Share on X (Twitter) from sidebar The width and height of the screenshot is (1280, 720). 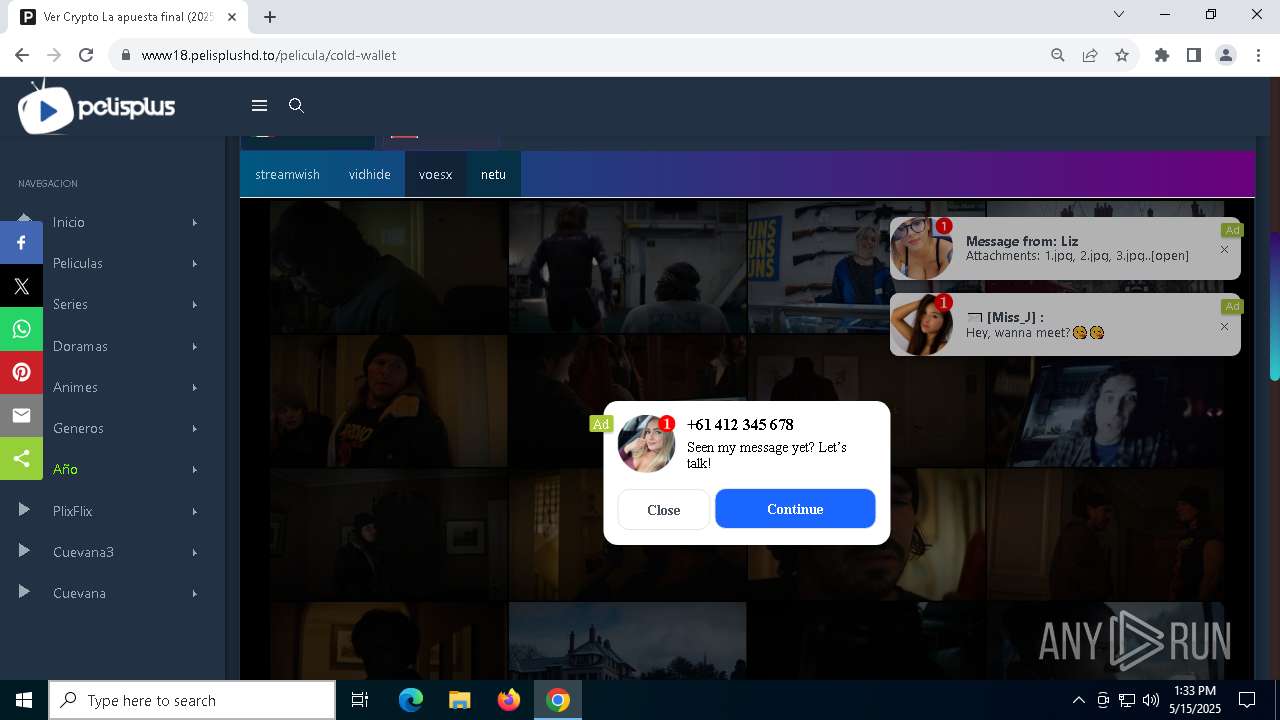tap(21, 286)
